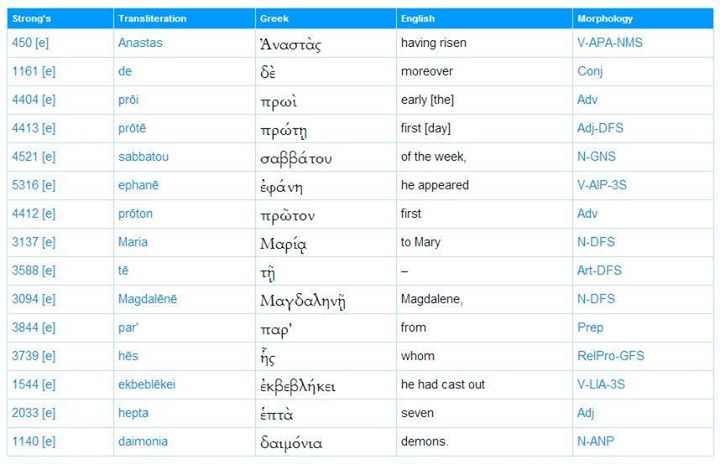720x464 pixels.
Task: Click Strong's number 1161 link
Action: pyautogui.click(x=24, y=72)
